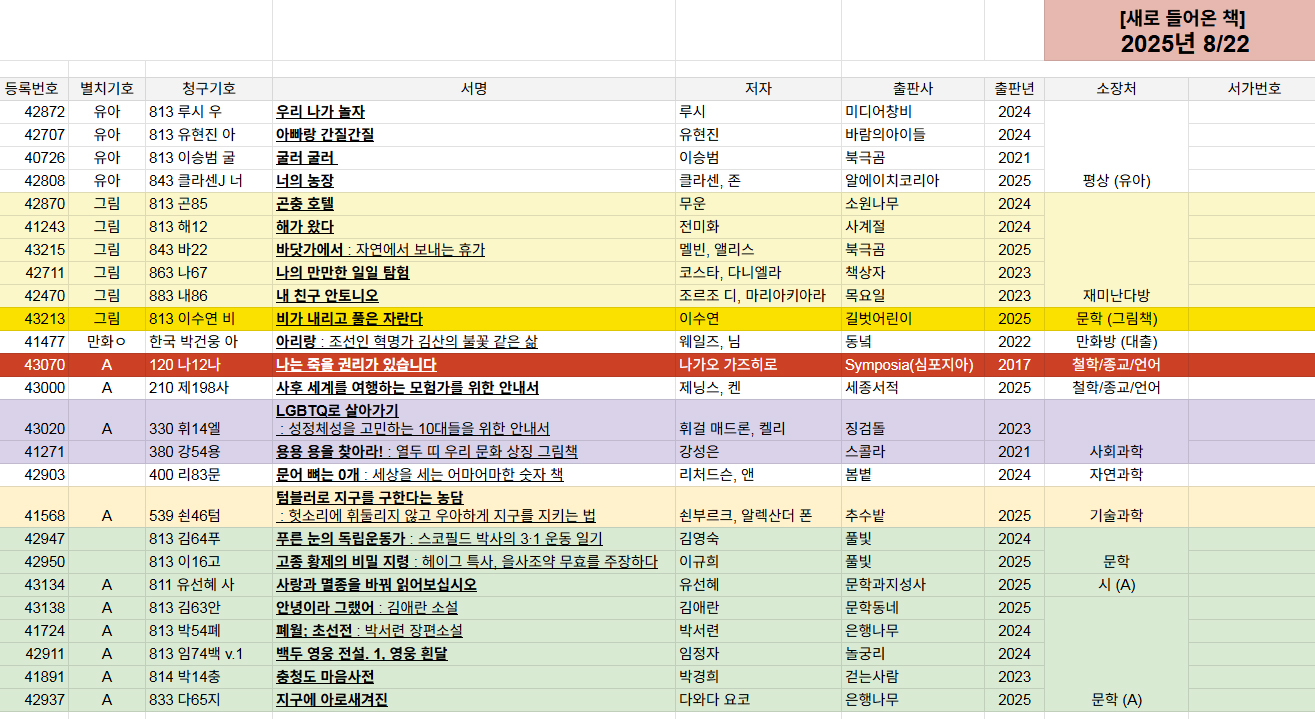1315x719 pixels.
Task: Select call number cell 843 클라센J 너
Action: click(x=209, y=181)
